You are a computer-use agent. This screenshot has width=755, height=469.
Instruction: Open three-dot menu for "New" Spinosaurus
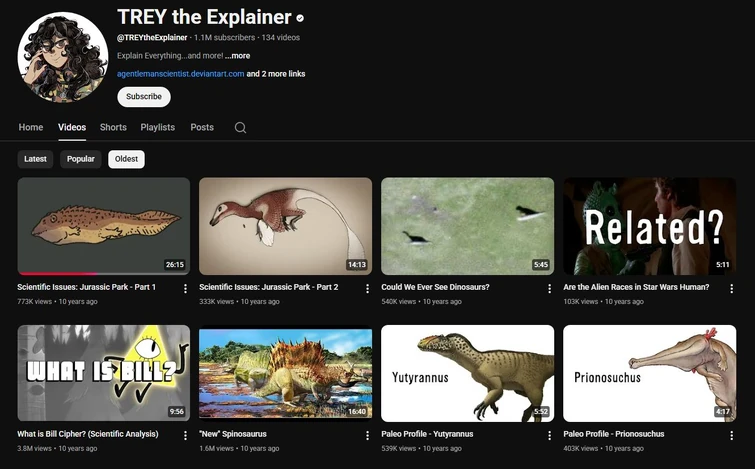click(367, 435)
